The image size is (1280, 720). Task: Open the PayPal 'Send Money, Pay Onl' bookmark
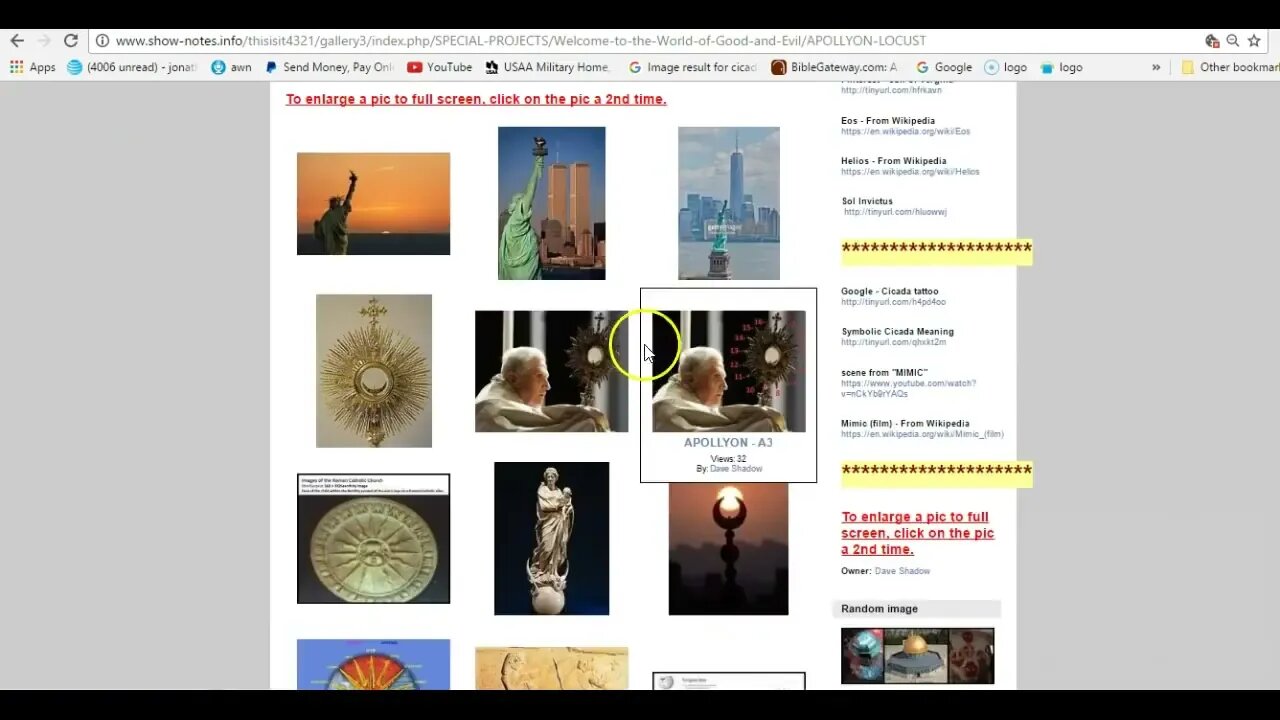[x=329, y=67]
